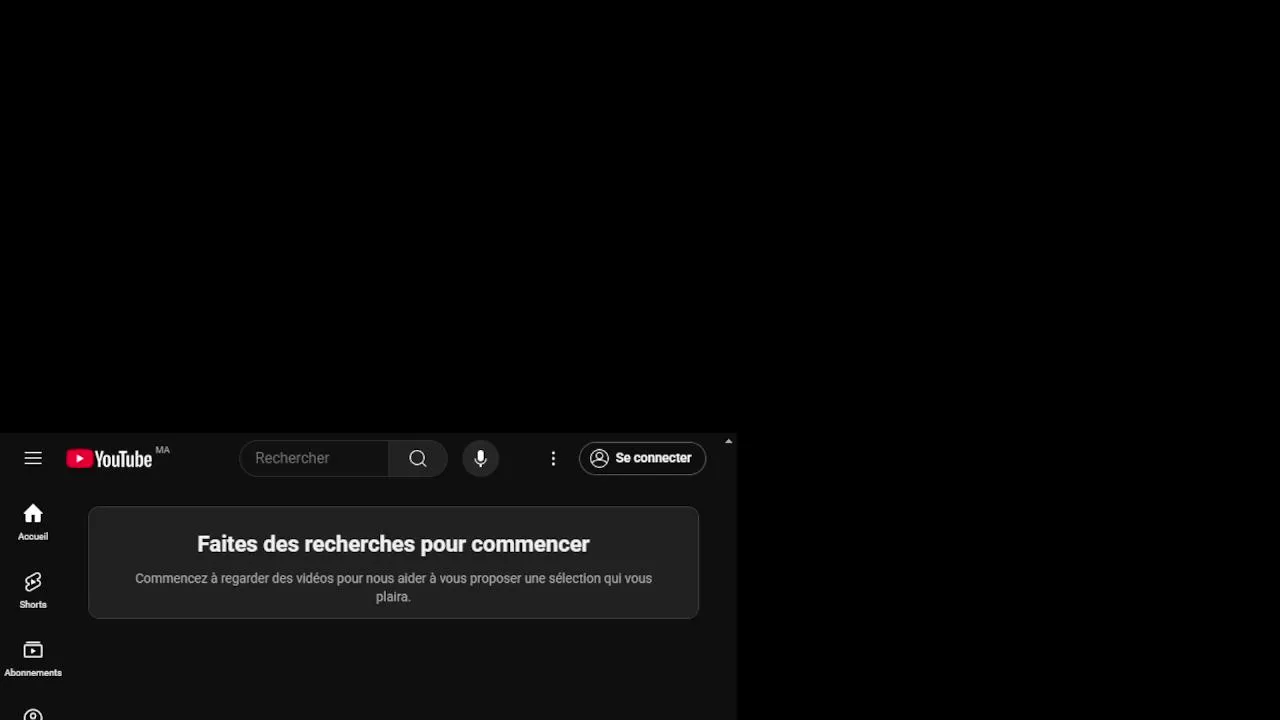Screen dimensions: 1280x720
Task: Open Abonnements in the sidebar
Action: [x=33, y=659]
